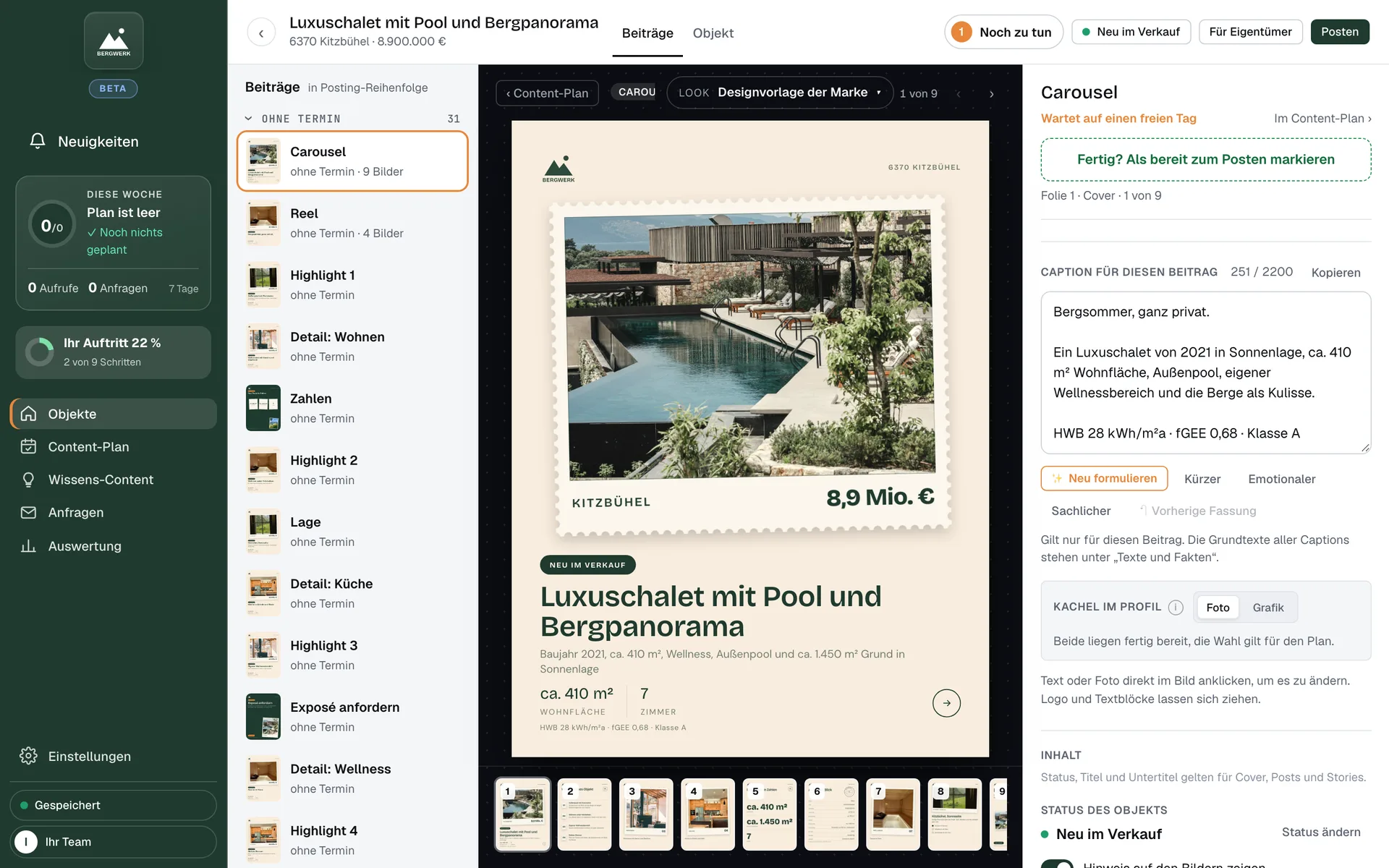Copy the caption with Kopieren

(1335, 273)
